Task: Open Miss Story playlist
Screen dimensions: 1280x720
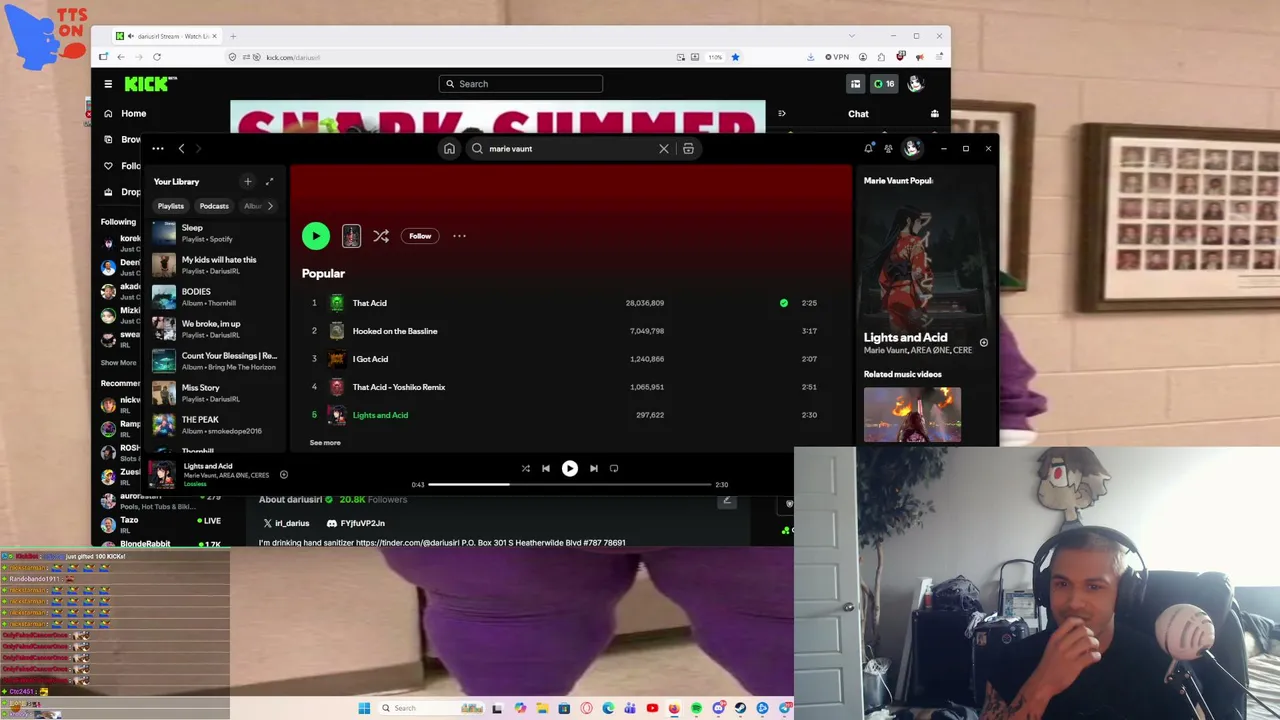Action: tap(216, 393)
